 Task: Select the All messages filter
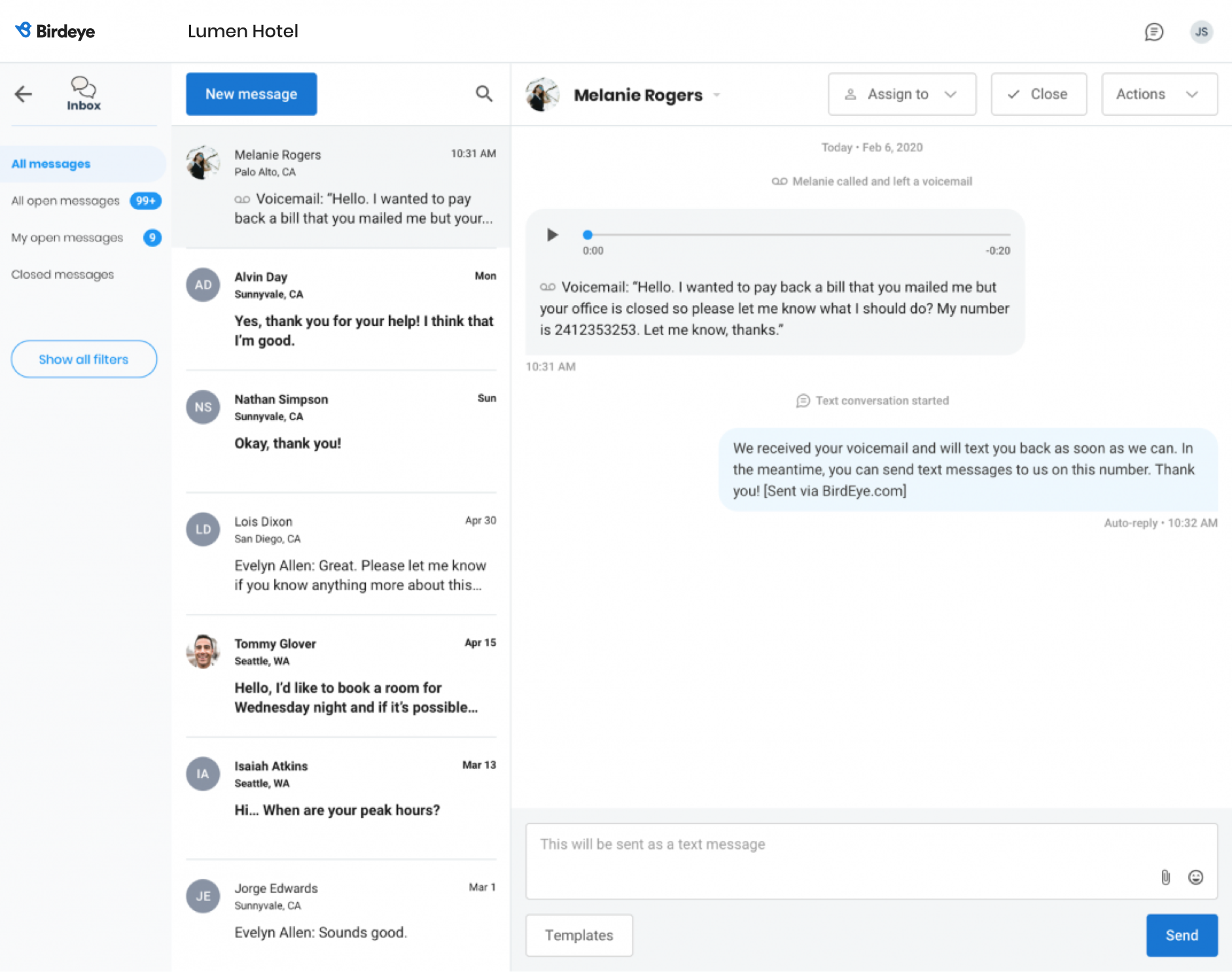click(x=50, y=164)
